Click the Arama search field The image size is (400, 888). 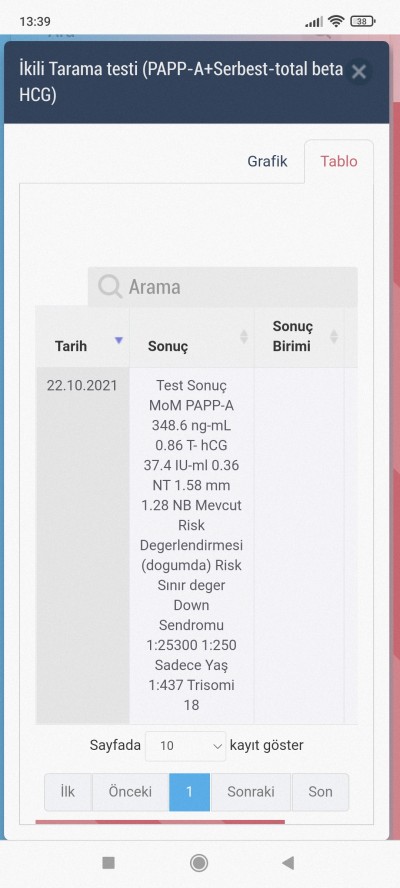(223, 287)
